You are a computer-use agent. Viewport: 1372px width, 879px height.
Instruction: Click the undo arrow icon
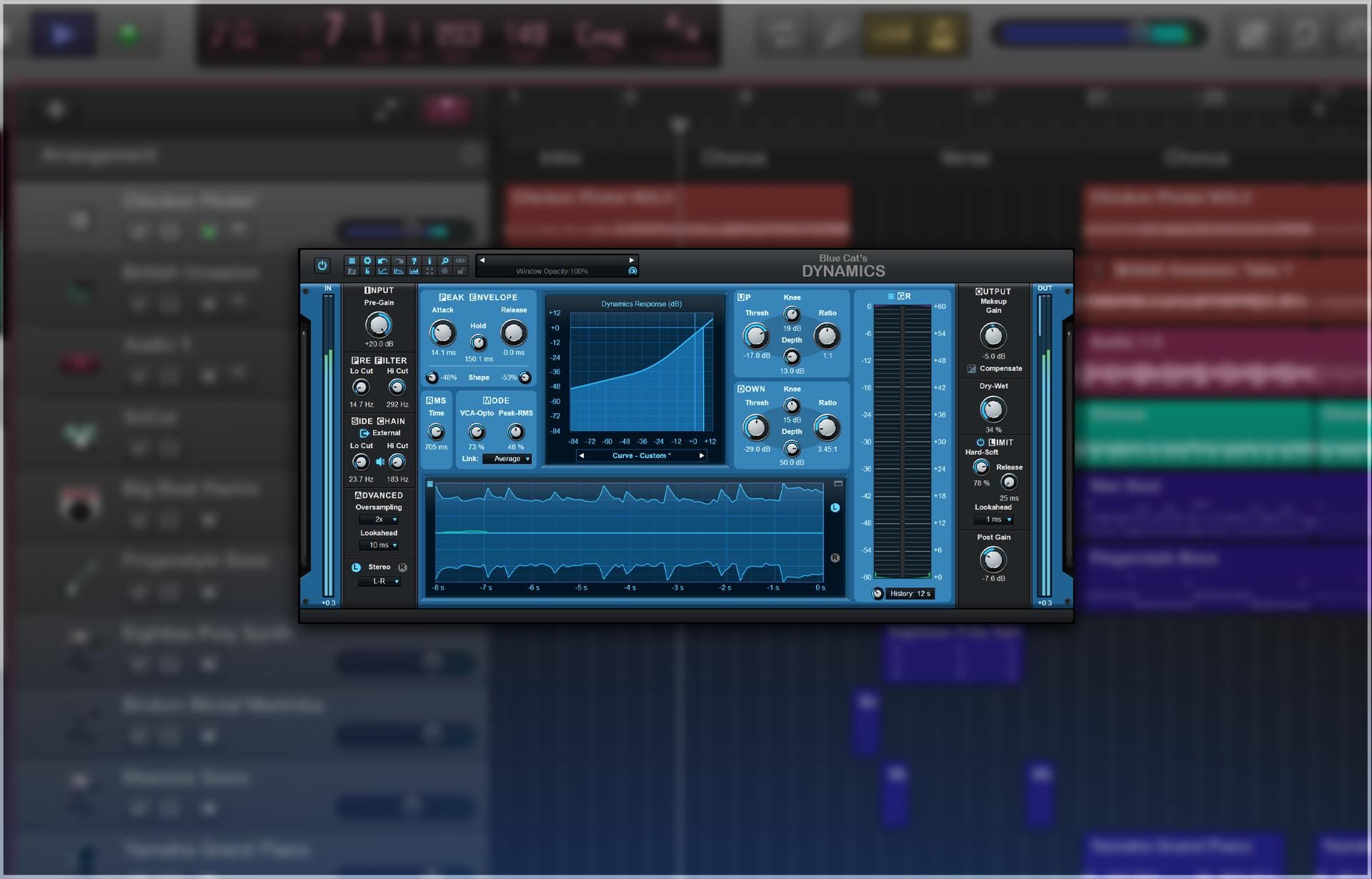[383, 261]
